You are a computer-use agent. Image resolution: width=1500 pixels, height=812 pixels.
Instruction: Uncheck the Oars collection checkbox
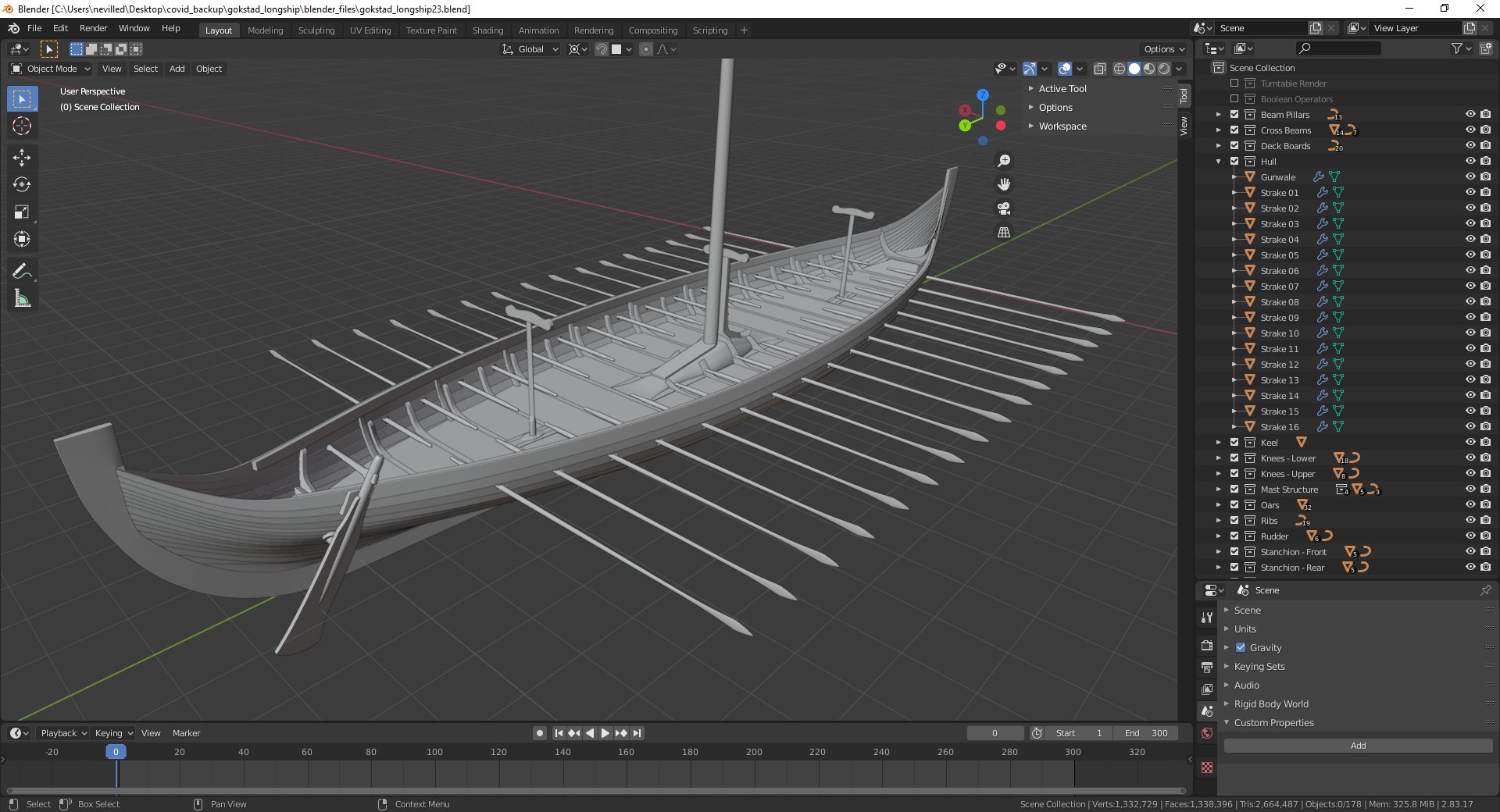1234,505
